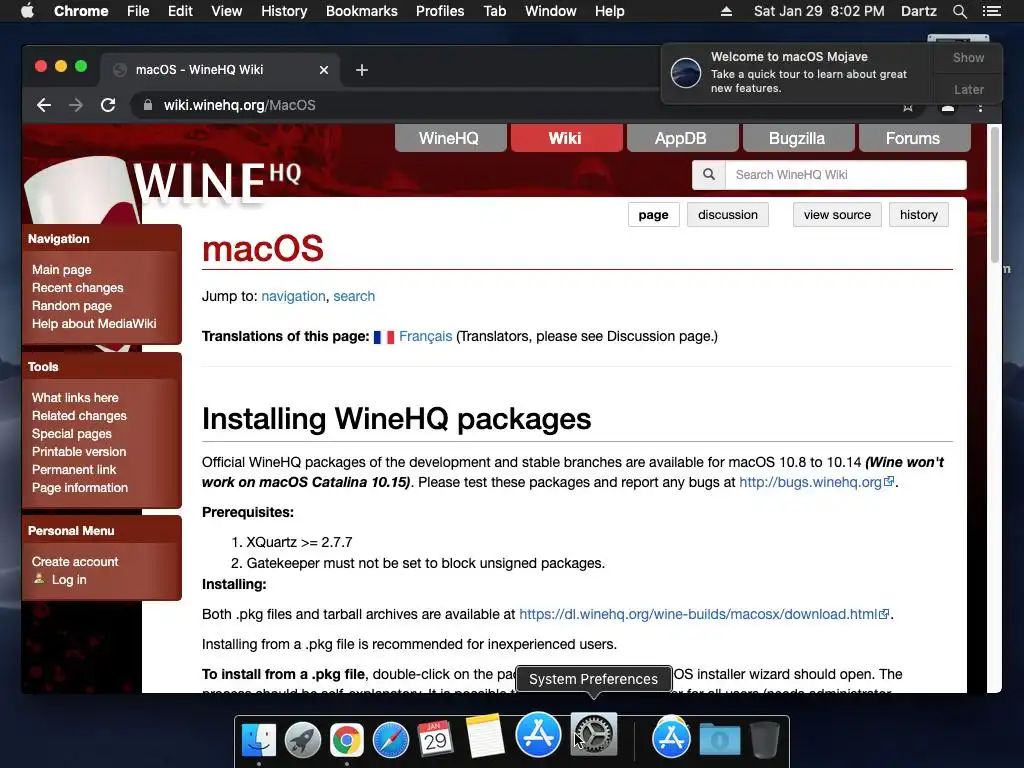Open the Trash in the Dock
The width and height of the screenshot is (1024, 768).
click(x=765, y=740)
